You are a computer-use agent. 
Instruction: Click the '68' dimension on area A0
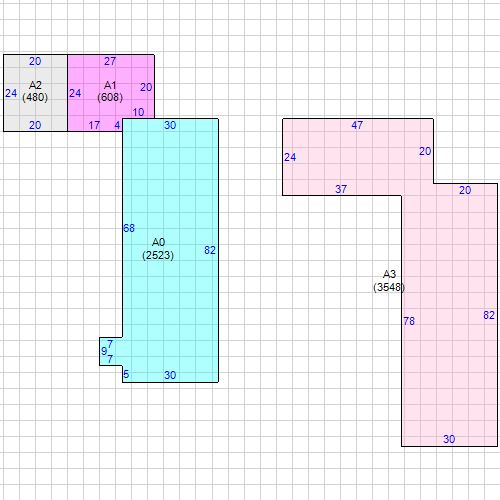[x=129, y=228]
